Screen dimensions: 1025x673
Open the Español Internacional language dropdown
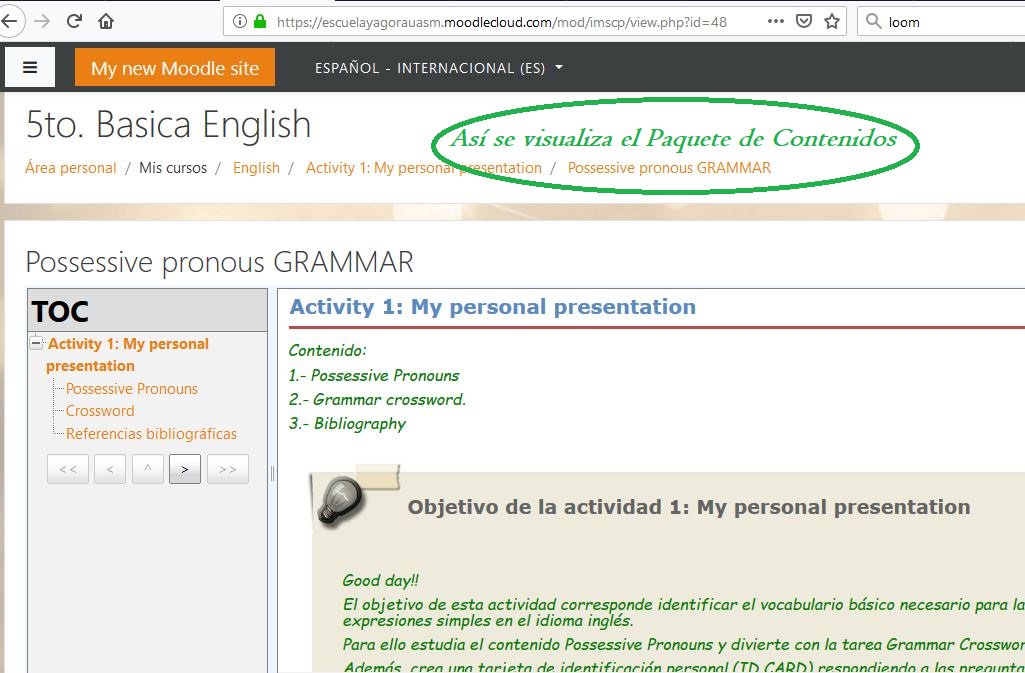click(x=439, y=68)
